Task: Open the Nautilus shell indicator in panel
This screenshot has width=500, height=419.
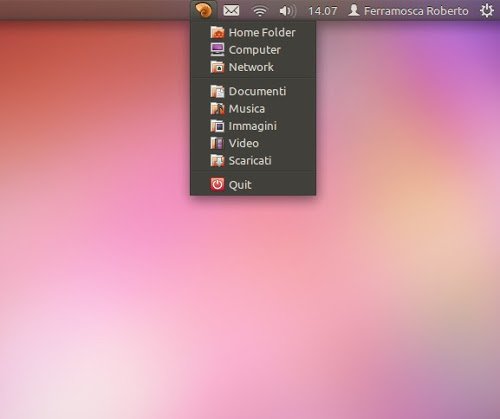Action: point(204,10)
